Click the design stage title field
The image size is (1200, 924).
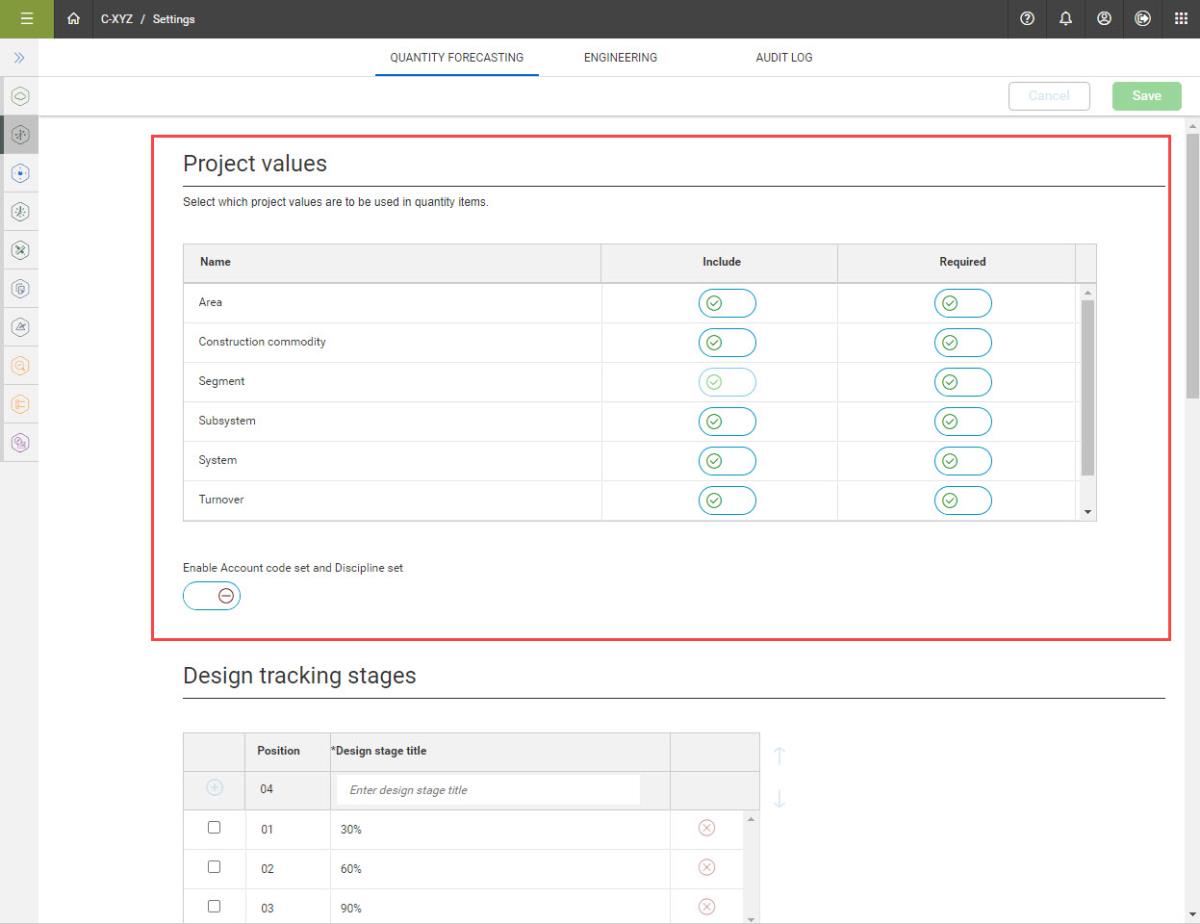(x=488, y=790)
